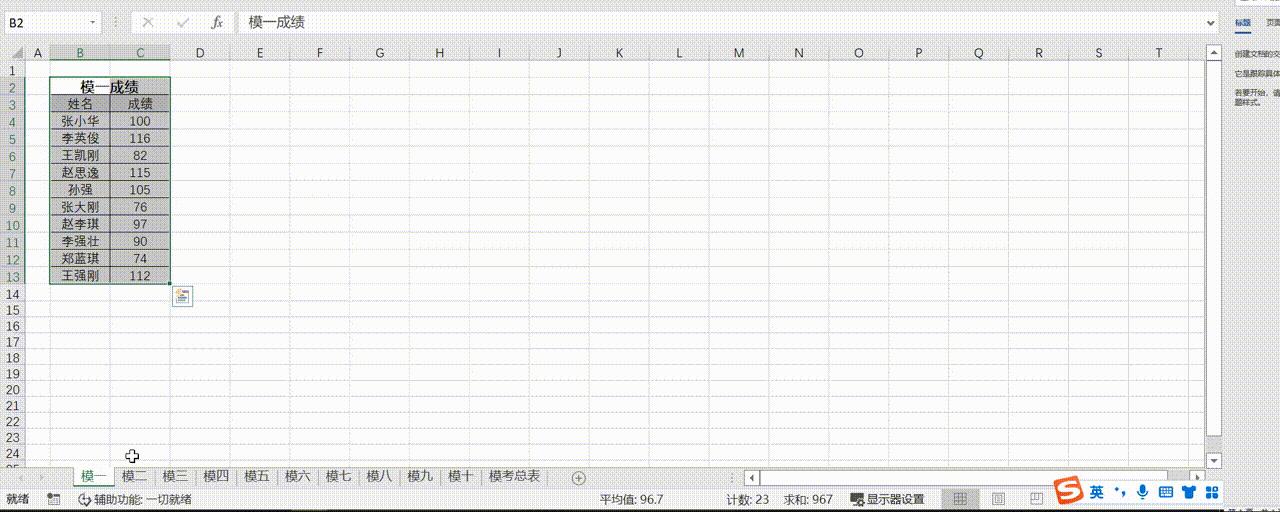Switch to sheet tab 模八
1280x512 pixels.
point(379,476)
